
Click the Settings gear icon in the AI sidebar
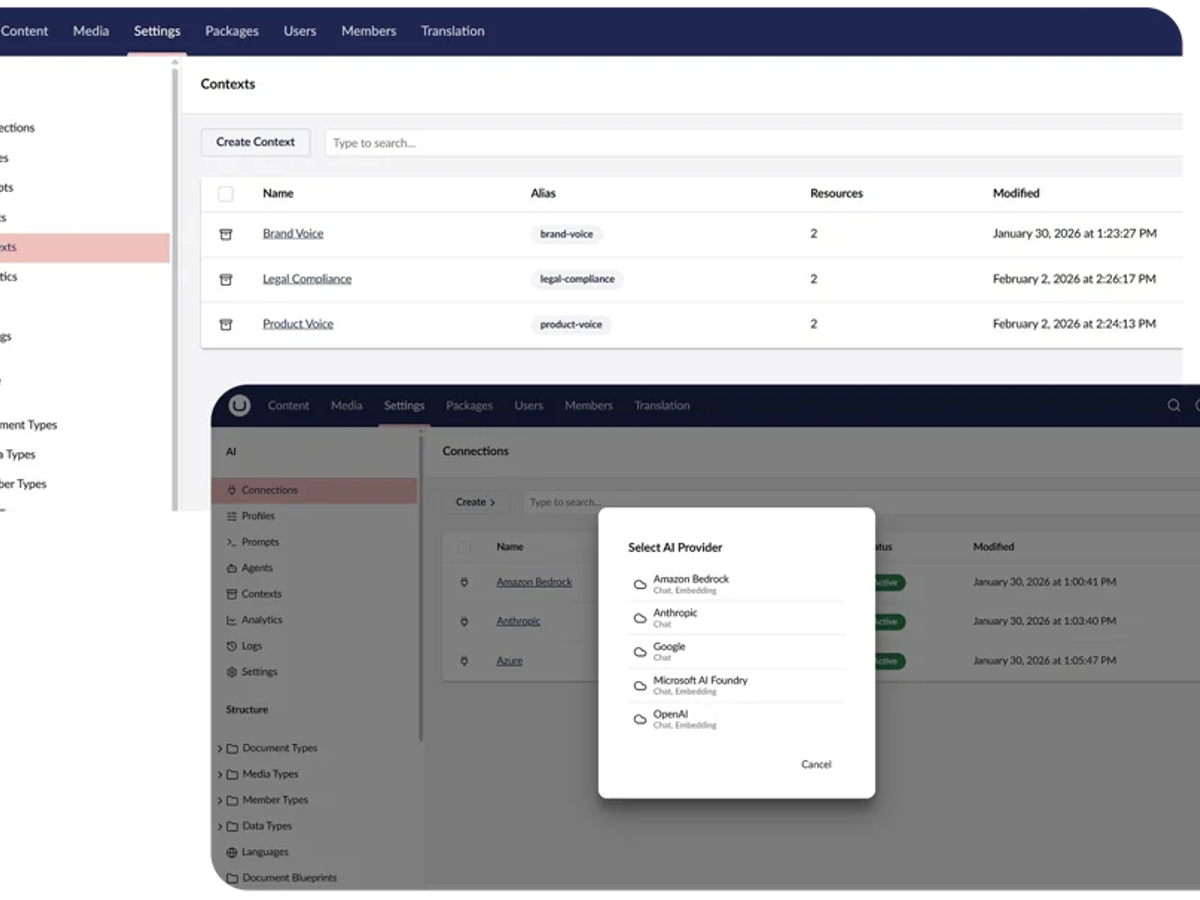coord(232,672)
